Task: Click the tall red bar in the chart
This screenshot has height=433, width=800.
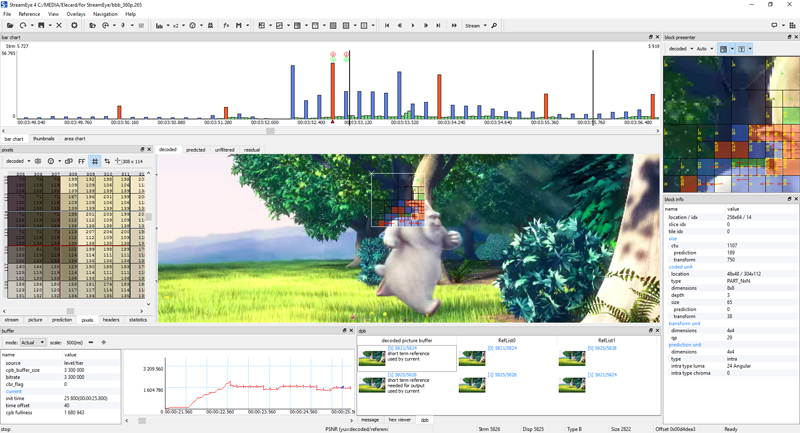Action: tap(333, 91)
